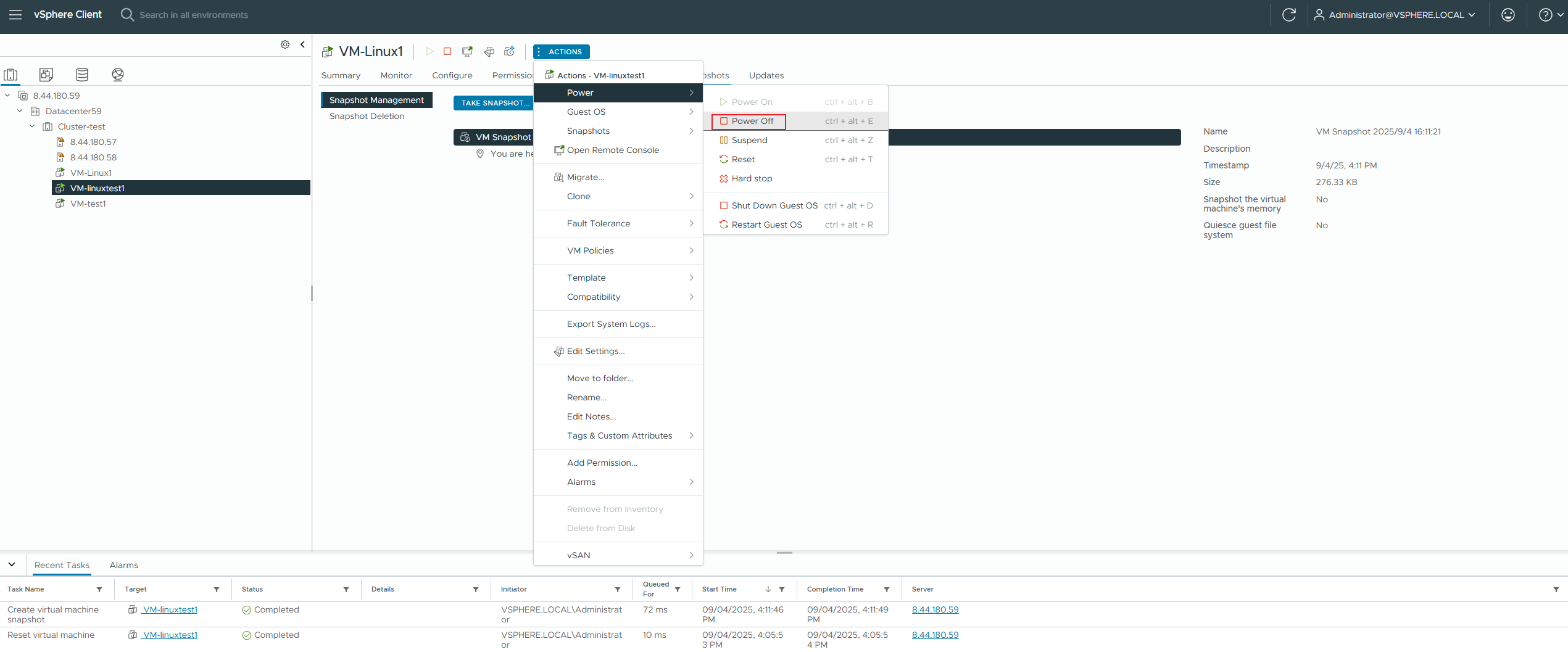Switch to VMs and Templates inventory view

[46, 75]
